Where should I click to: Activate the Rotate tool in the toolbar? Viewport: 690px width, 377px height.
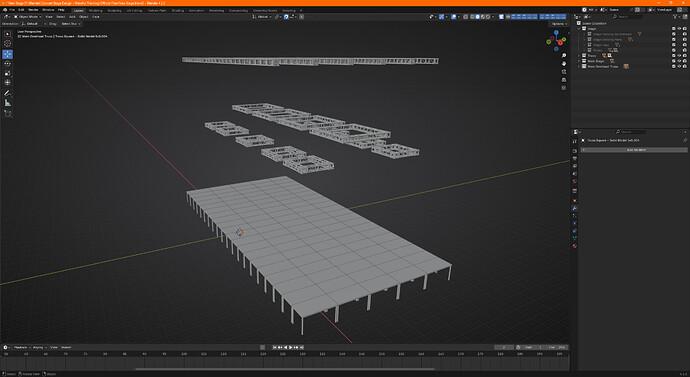tap(7, 64)
